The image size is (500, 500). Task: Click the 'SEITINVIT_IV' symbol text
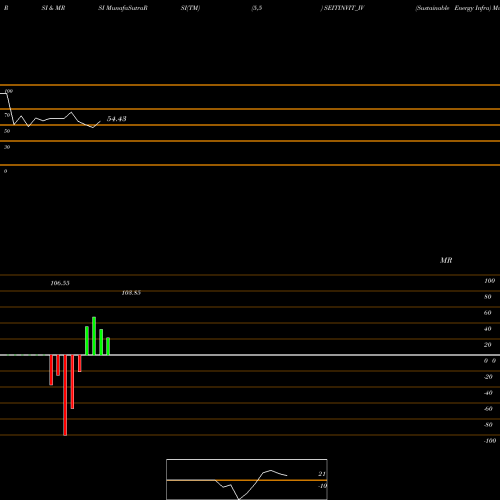pyautogui.click(x=344, y=8)
